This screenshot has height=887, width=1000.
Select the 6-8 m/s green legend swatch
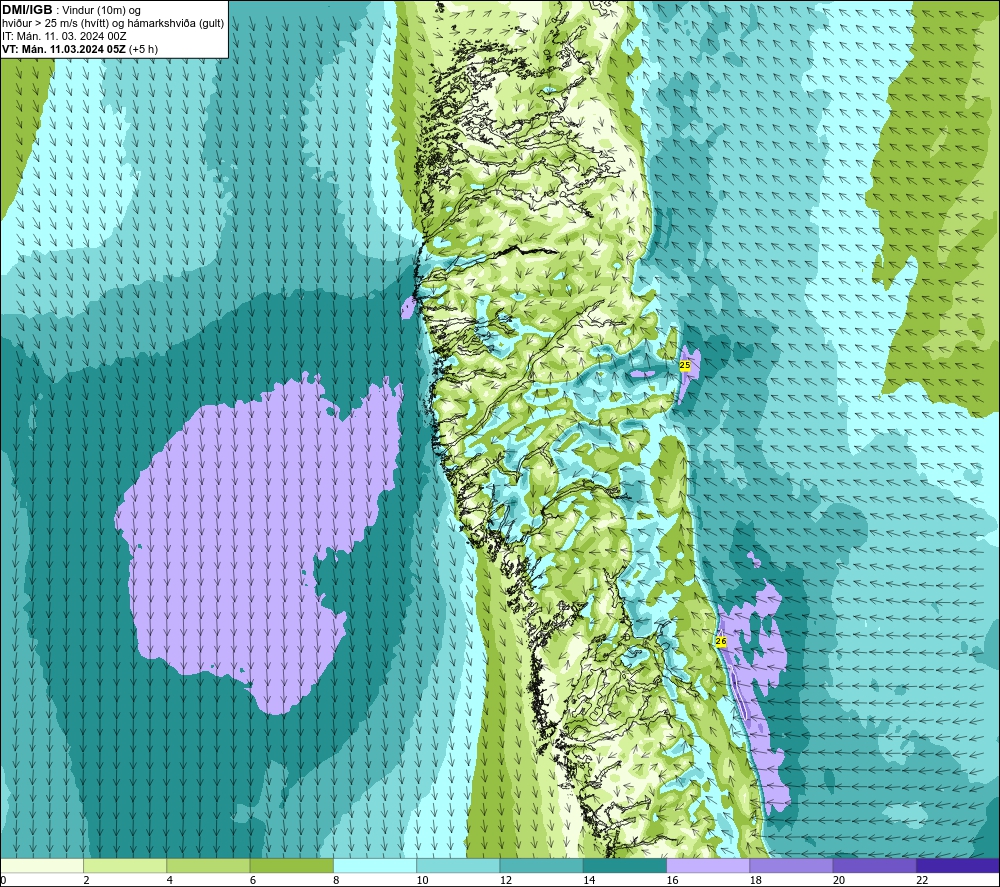pyautogui.click(x=291, y=865)
